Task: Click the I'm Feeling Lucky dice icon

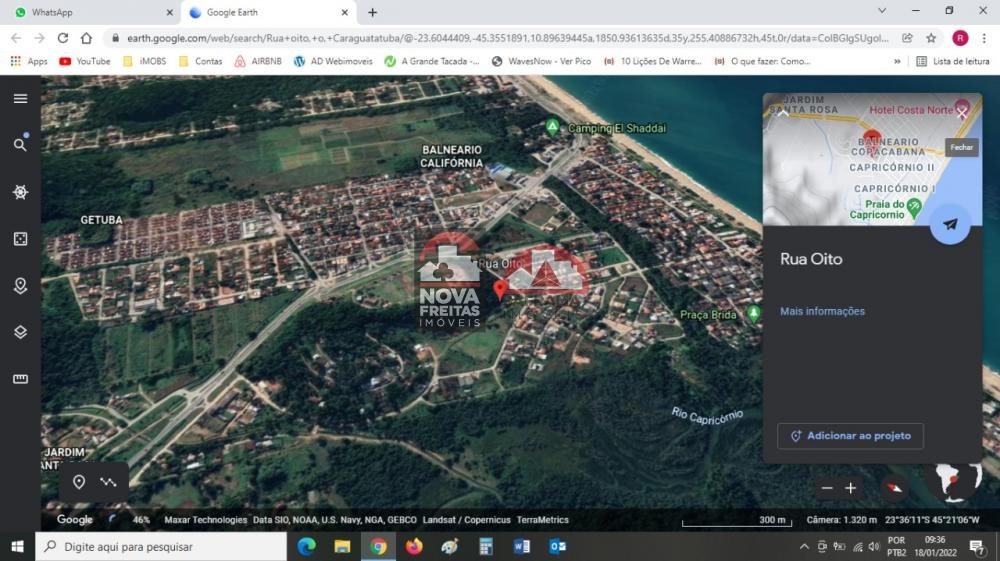Action: coord(20,239)
